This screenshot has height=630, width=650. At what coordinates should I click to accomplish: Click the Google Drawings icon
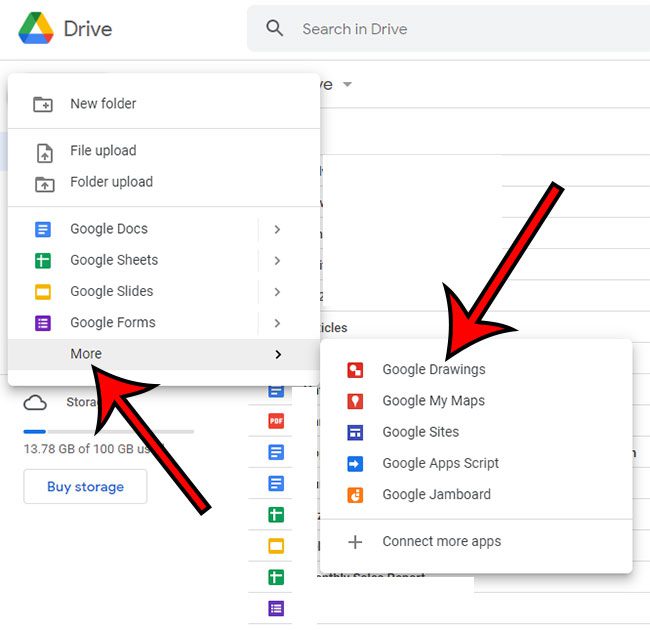pyautogui.click(x=355, y=370)
